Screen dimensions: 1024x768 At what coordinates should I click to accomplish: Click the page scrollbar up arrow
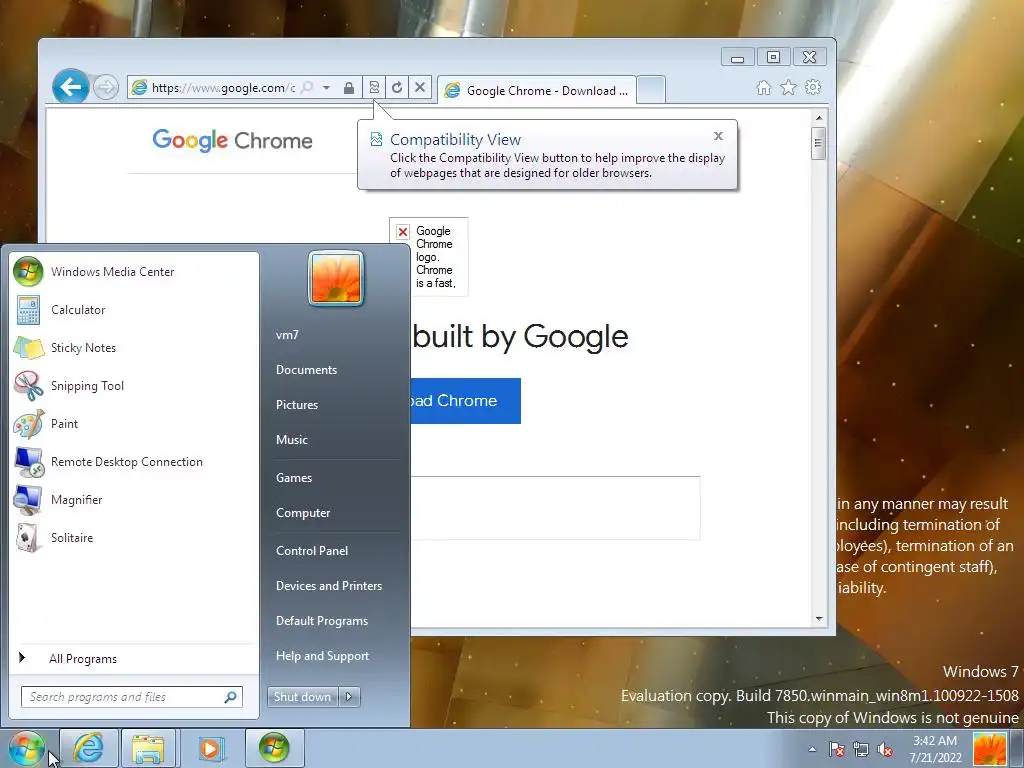point(818,118)
